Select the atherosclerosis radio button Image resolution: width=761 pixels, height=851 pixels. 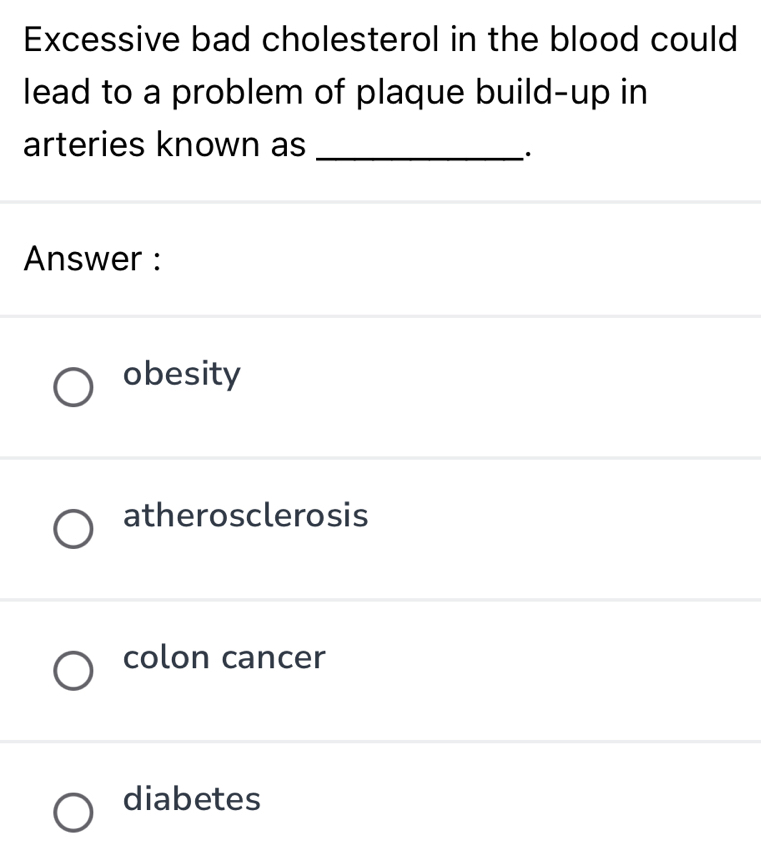coord(72,529)
